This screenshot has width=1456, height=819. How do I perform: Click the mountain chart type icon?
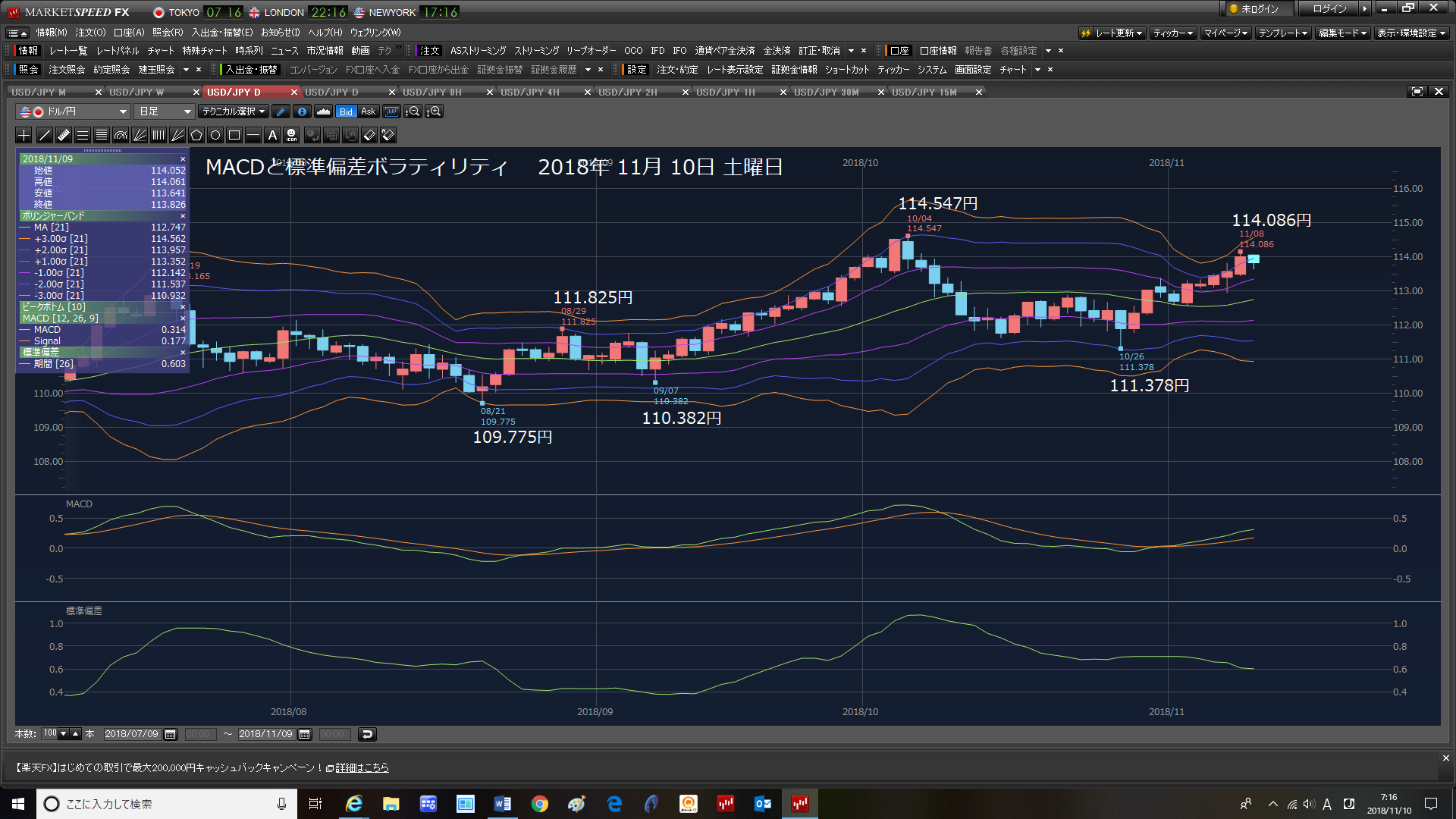(x=323, y=111)
